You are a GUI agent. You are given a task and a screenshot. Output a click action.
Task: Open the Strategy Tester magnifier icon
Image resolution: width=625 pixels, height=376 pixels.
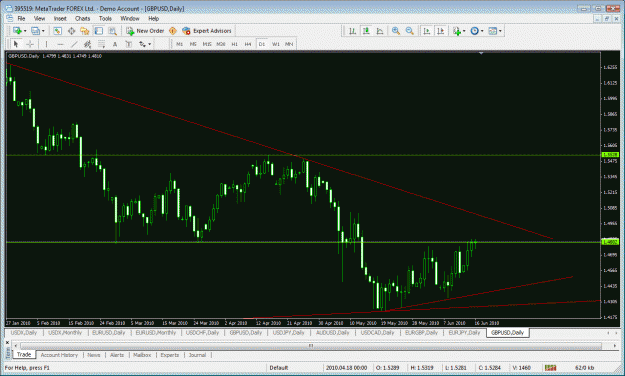click(112, 31)
